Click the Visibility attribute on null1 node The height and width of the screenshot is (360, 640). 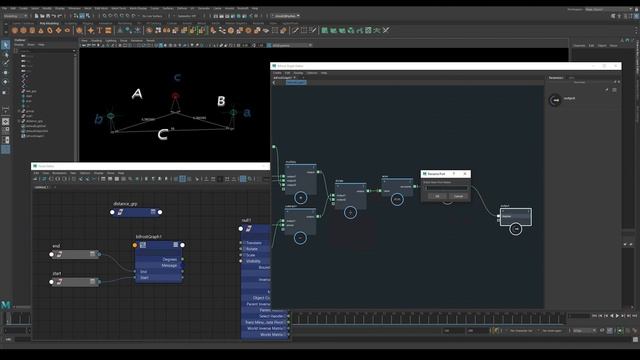pyautogui.click(x=253, y=261)
